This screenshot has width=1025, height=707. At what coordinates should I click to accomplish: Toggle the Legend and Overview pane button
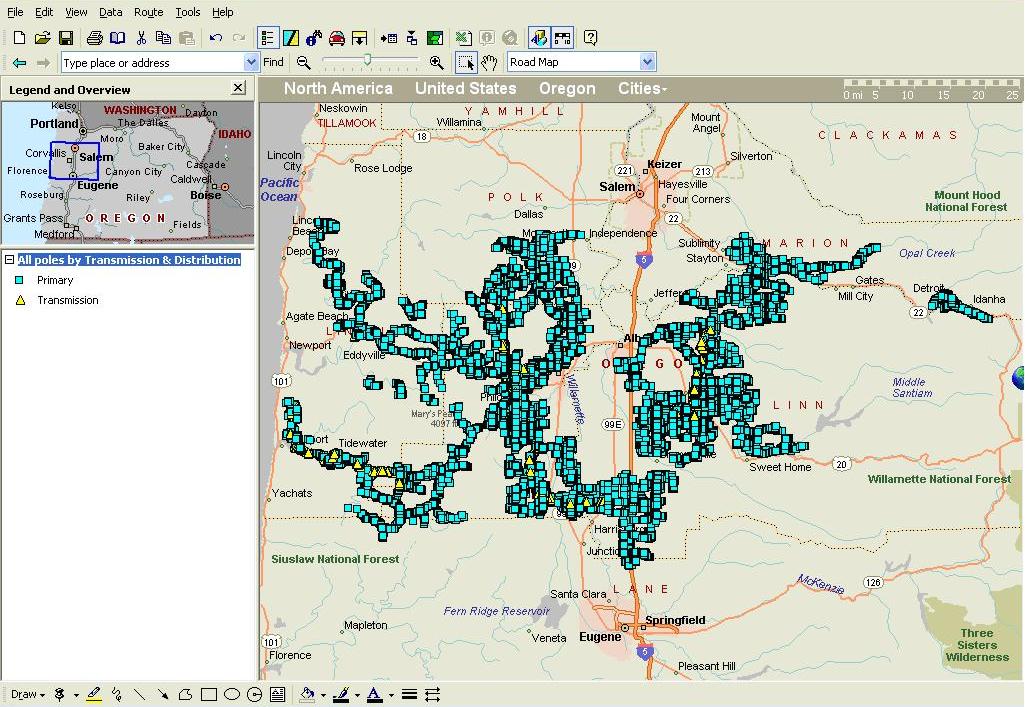[x=267, y=38]
